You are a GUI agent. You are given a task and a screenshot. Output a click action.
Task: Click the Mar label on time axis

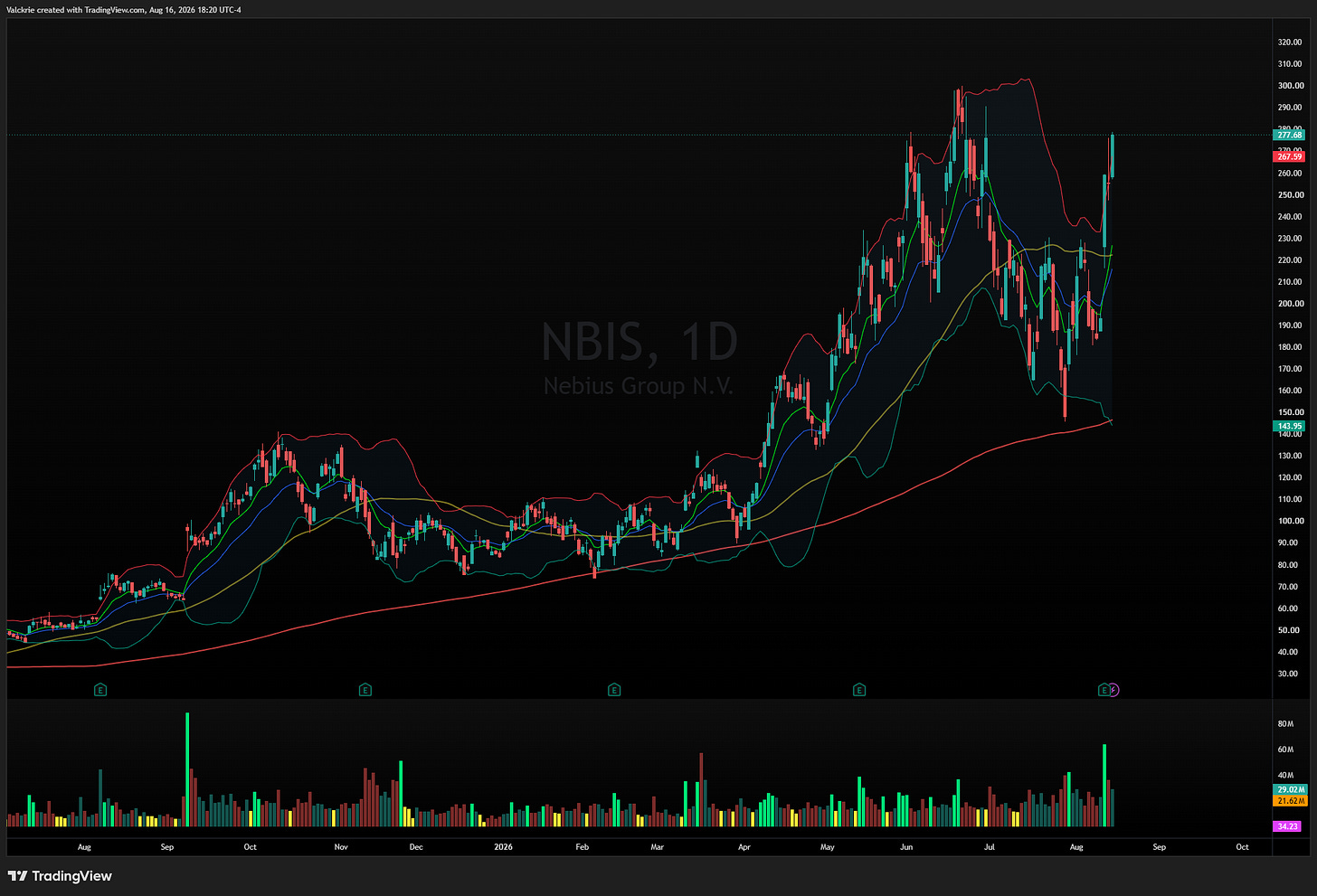(658, 847)
